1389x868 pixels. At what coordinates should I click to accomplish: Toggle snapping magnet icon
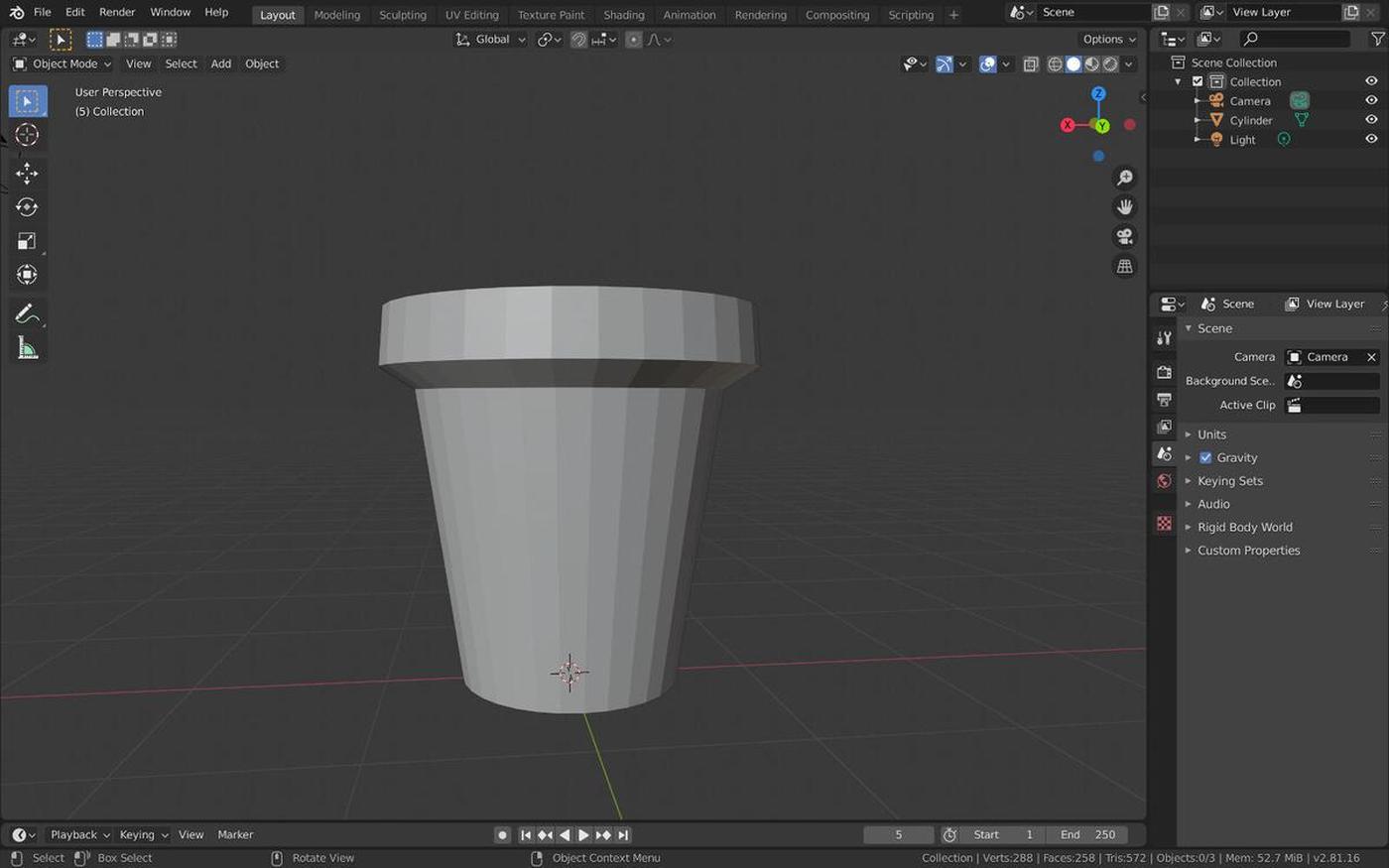point(578,40)
